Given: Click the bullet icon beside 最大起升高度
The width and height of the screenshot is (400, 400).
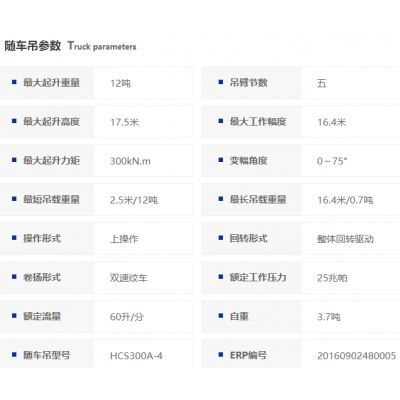Looking at the screenshot, I should (x=14, y=121).
